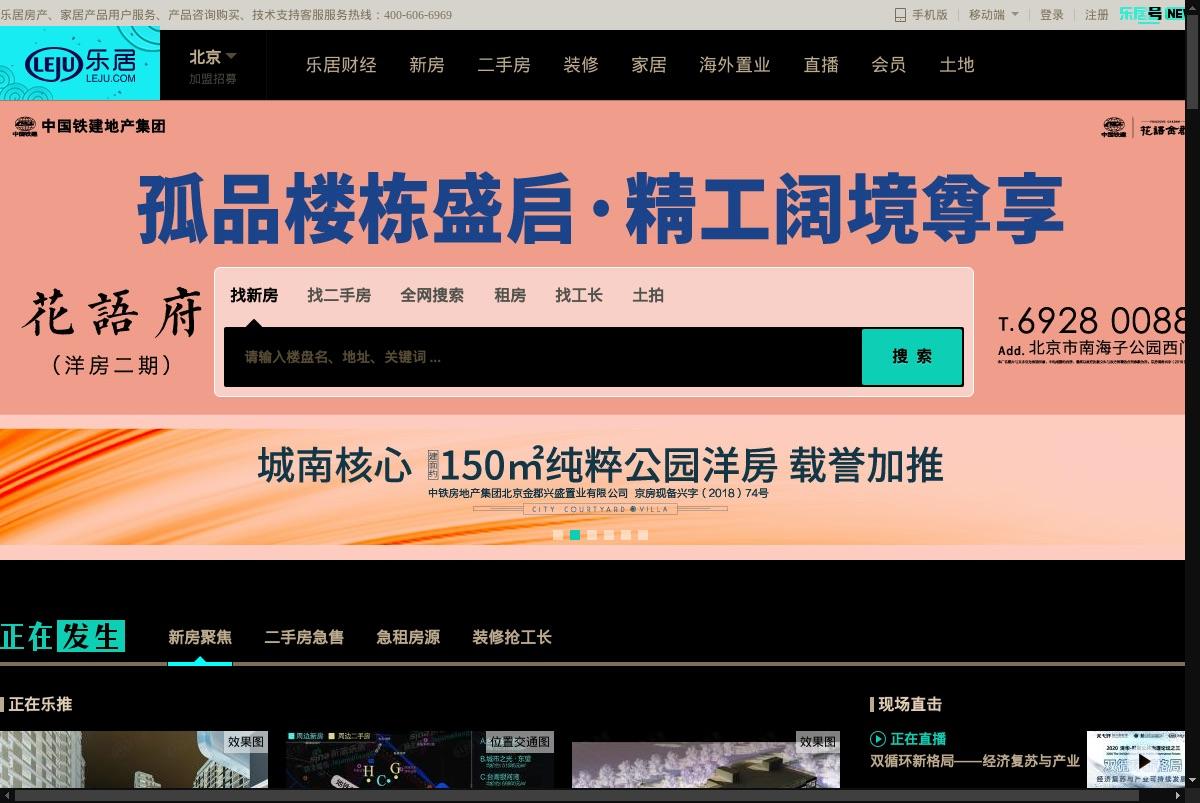The image size is (1200, 803).
Task: Select the 租房 search tab
Action: point(510,296)
